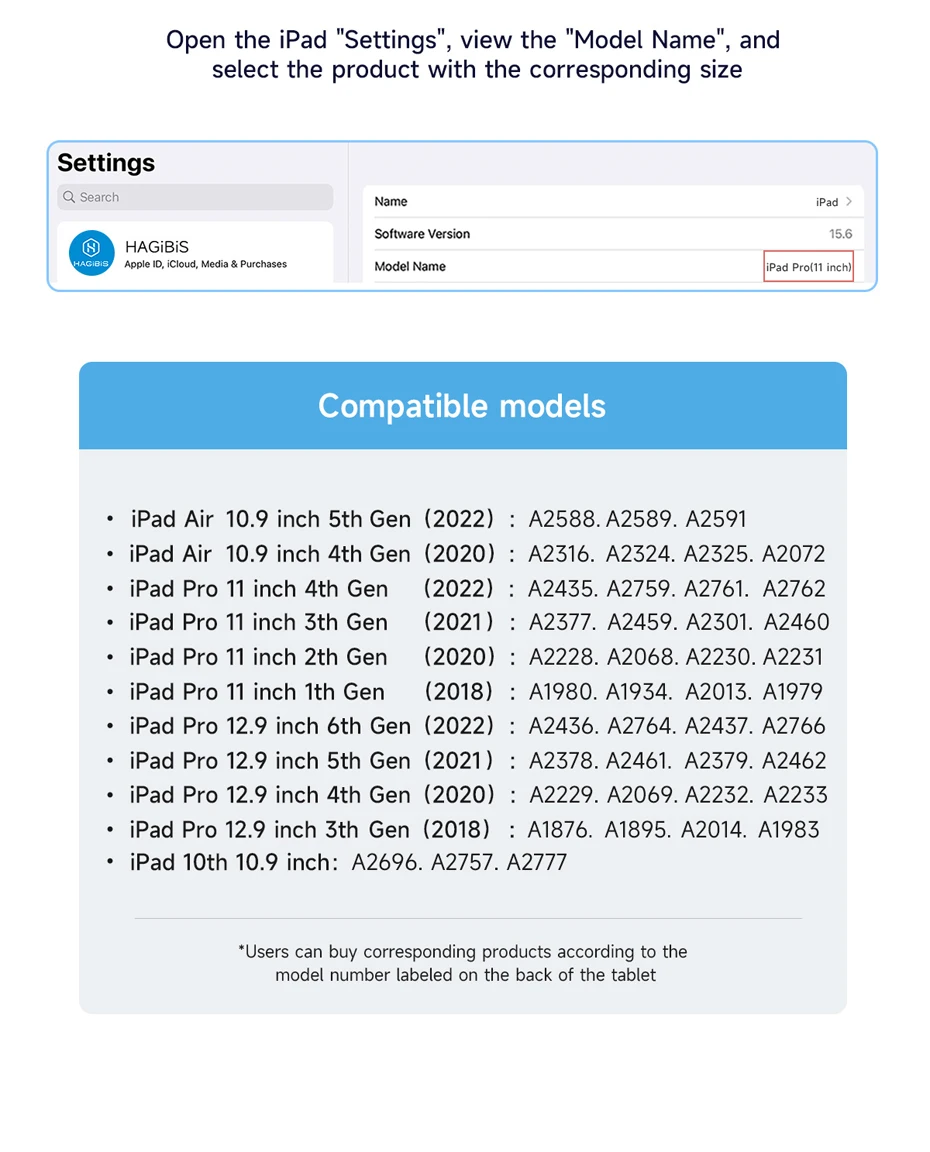This screenshot has width=930, height=1152.
Task: Open the HAGiBiS Apple ID account entry
Action: pyautogui.click(x=205, y=254)
